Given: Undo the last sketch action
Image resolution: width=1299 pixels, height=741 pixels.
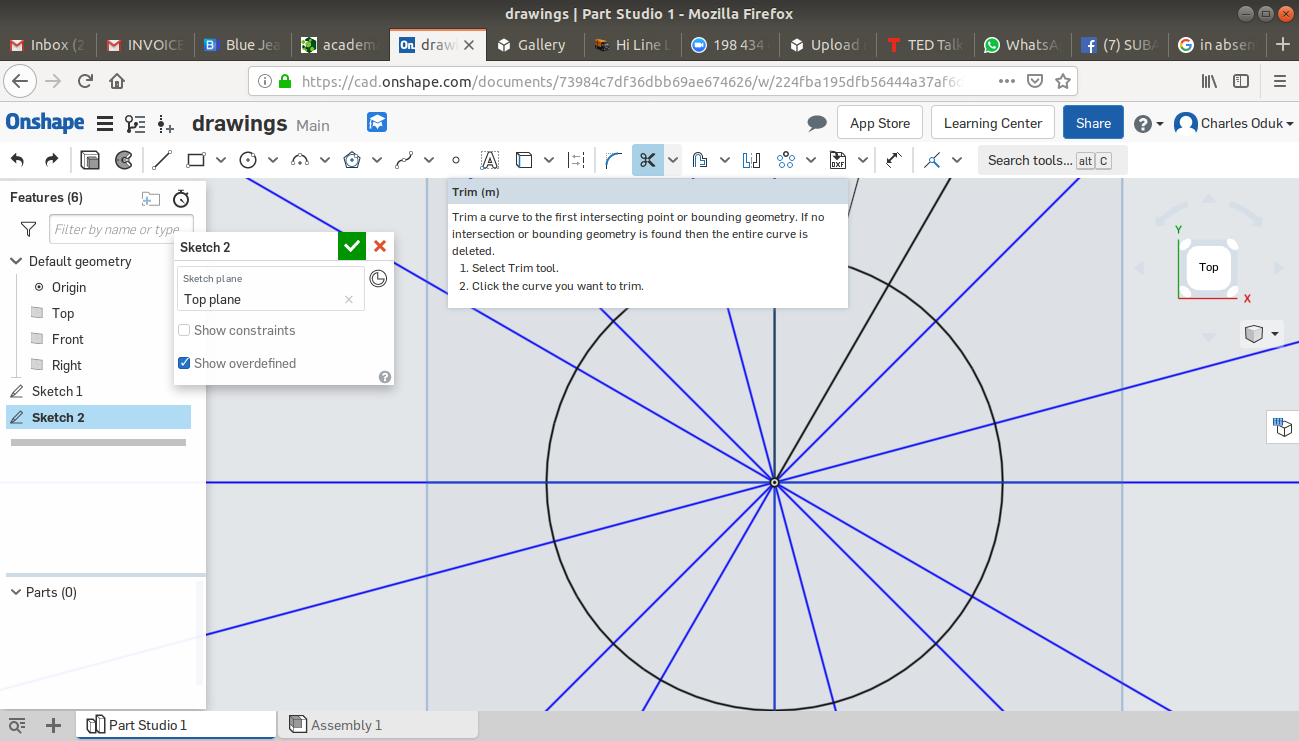Looking at the screenshot, I should click(18, 160).
